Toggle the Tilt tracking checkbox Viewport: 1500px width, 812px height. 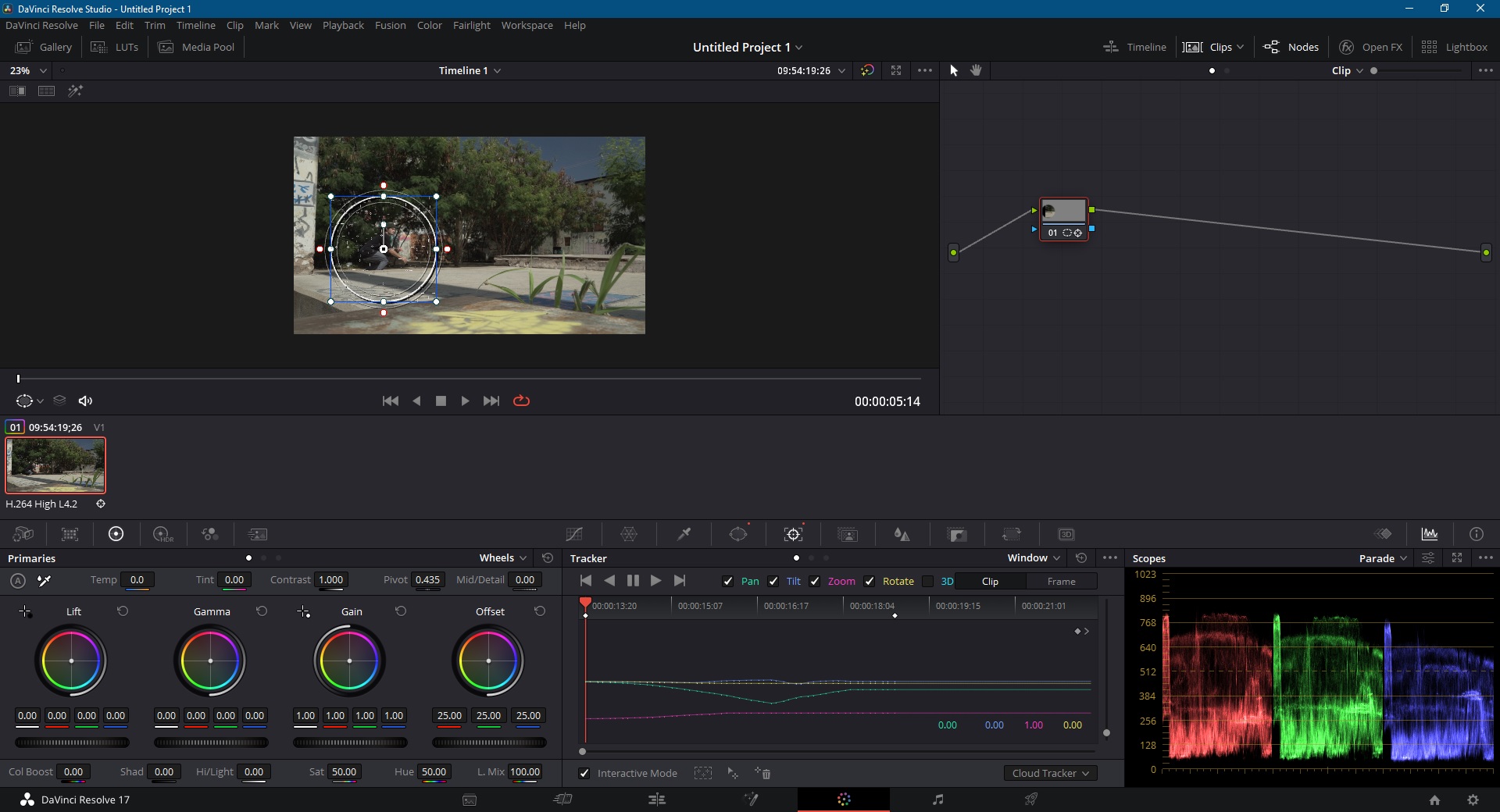pyautogui.click(x=773, y=581)
